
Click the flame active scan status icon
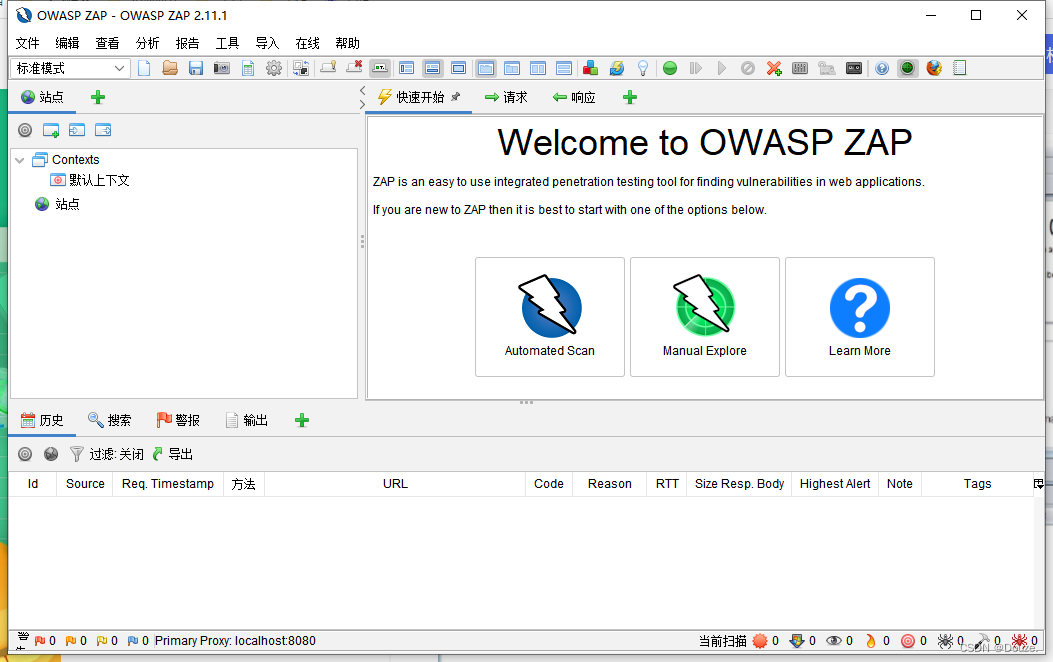871,641
